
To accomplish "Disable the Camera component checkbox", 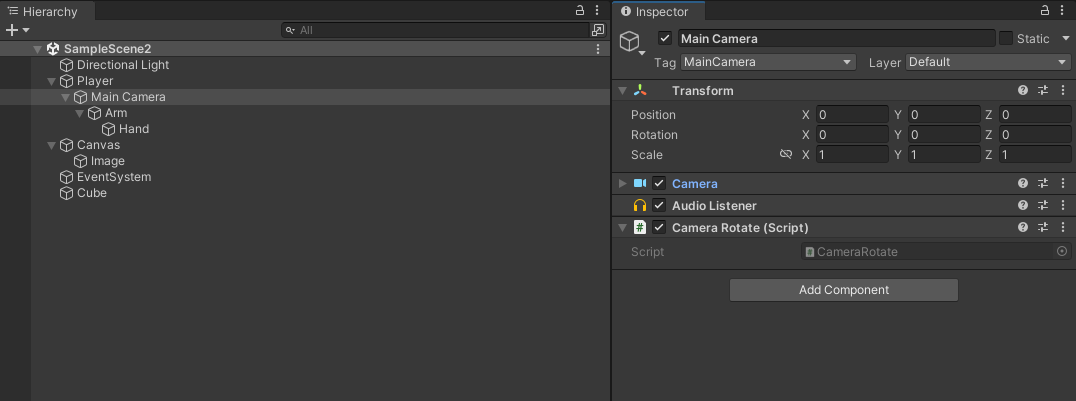I will [x=659, y=183].
